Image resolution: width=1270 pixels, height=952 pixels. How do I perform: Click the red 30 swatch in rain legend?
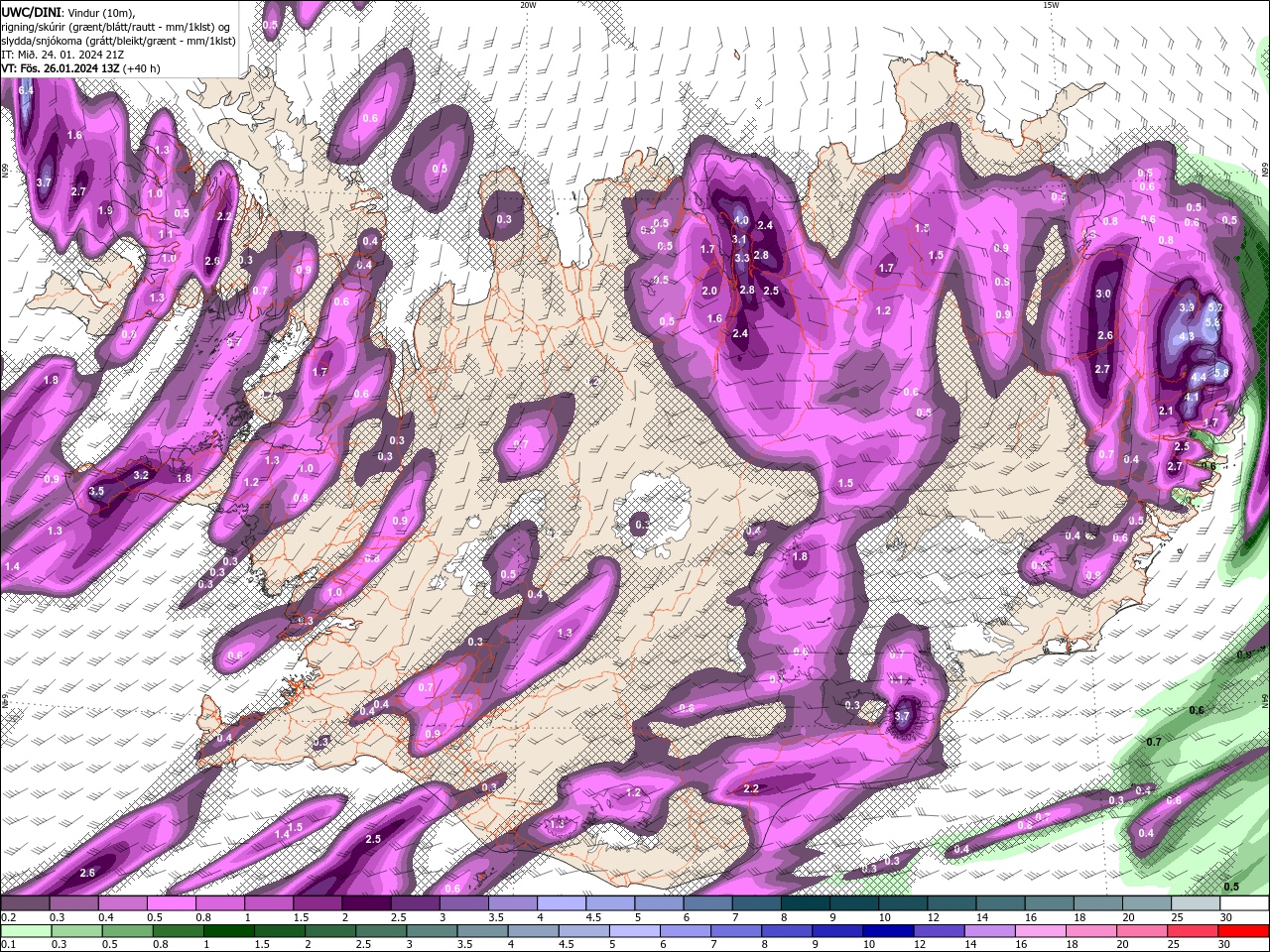coord(1244,931)
